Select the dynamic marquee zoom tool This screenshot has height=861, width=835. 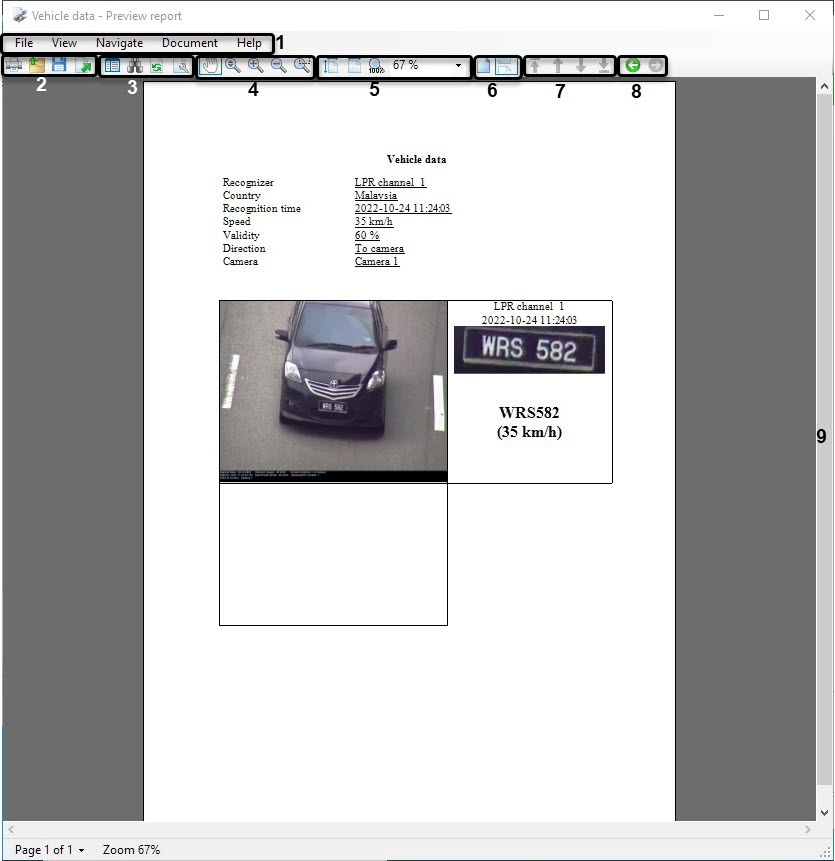[x=302, y=66]
